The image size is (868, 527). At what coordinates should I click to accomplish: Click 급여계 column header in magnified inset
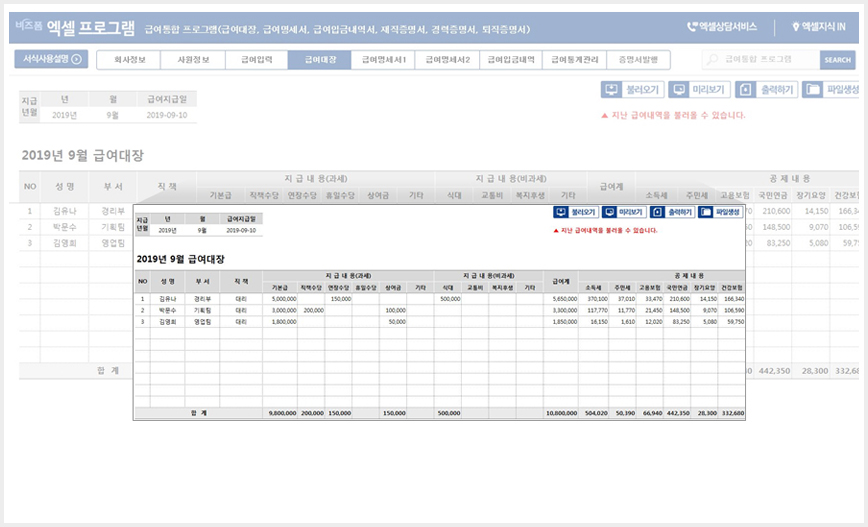click(x=561, y=282)
